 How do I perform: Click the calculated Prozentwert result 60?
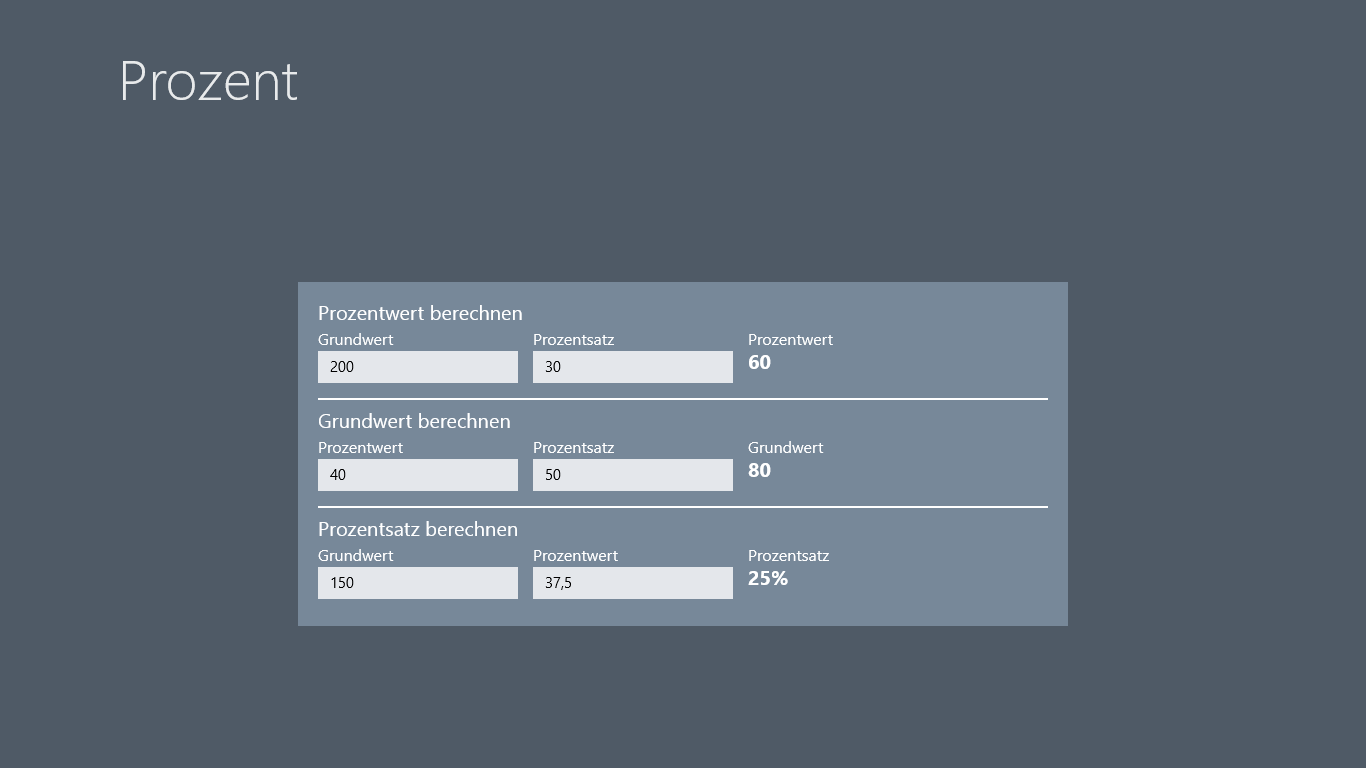[760, 363]
